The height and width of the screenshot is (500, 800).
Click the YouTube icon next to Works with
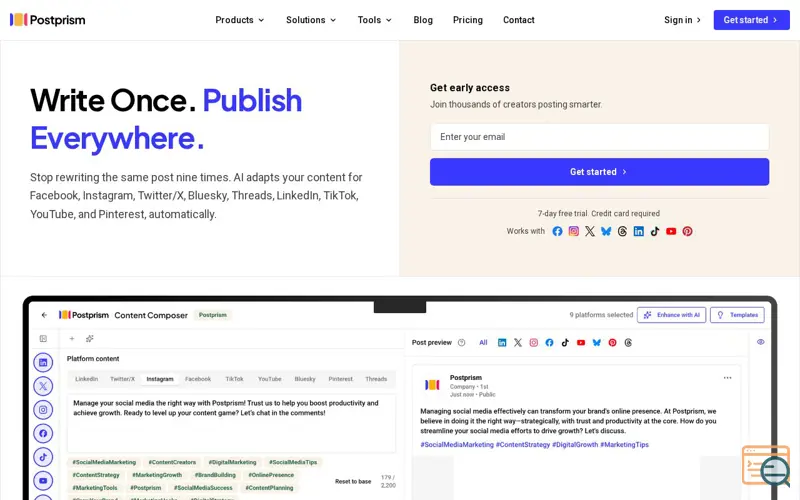point(671,231)
